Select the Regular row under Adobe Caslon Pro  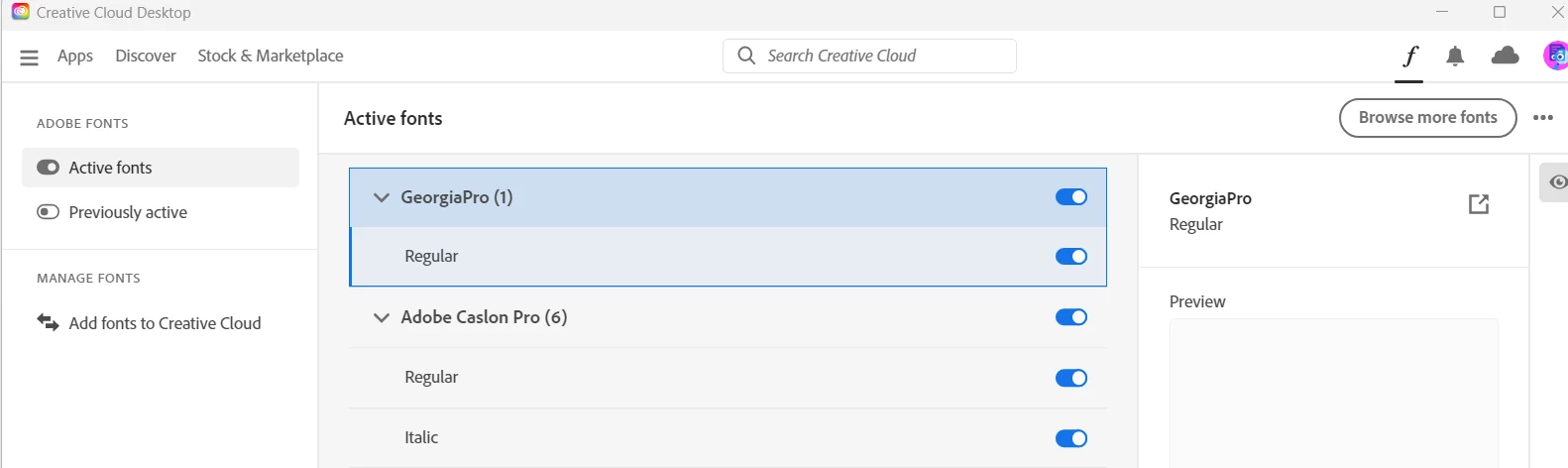(x=728, y=378)
